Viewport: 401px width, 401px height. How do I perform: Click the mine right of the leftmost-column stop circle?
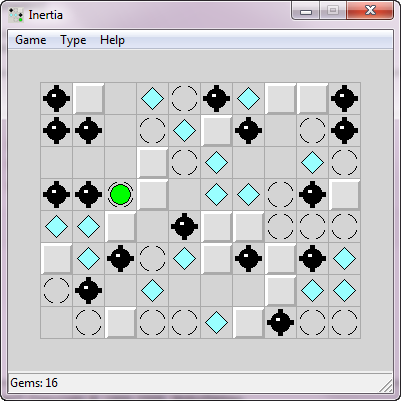pos(88,290)
